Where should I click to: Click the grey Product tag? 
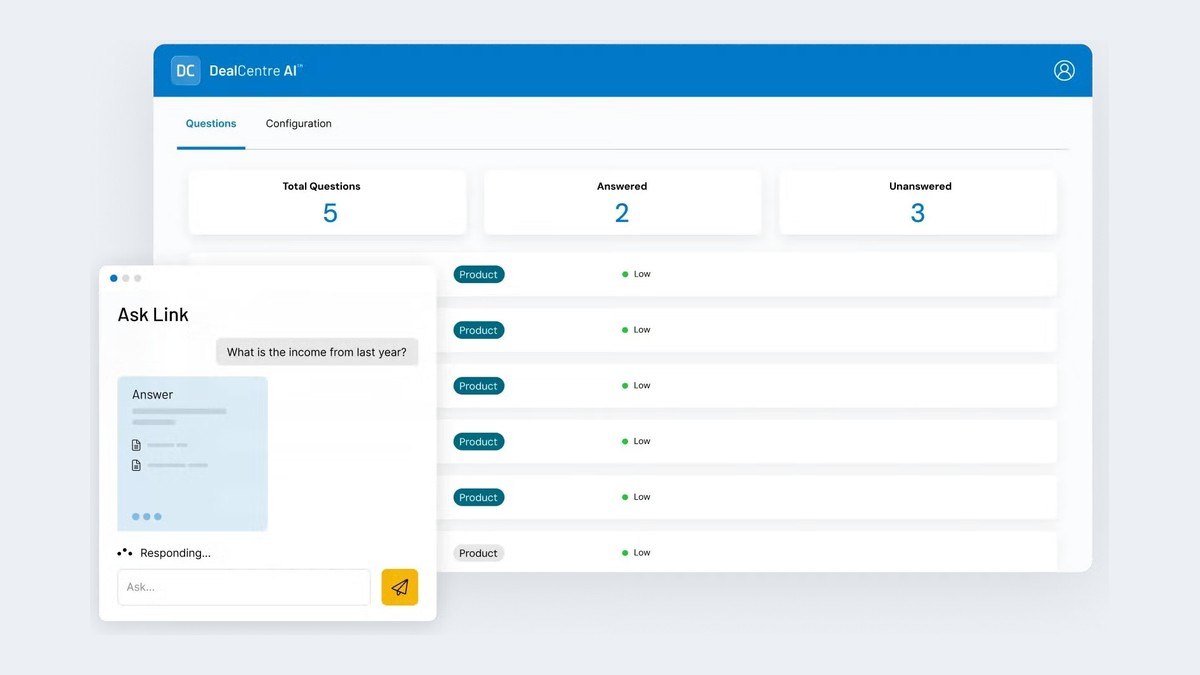click(478, 553)
